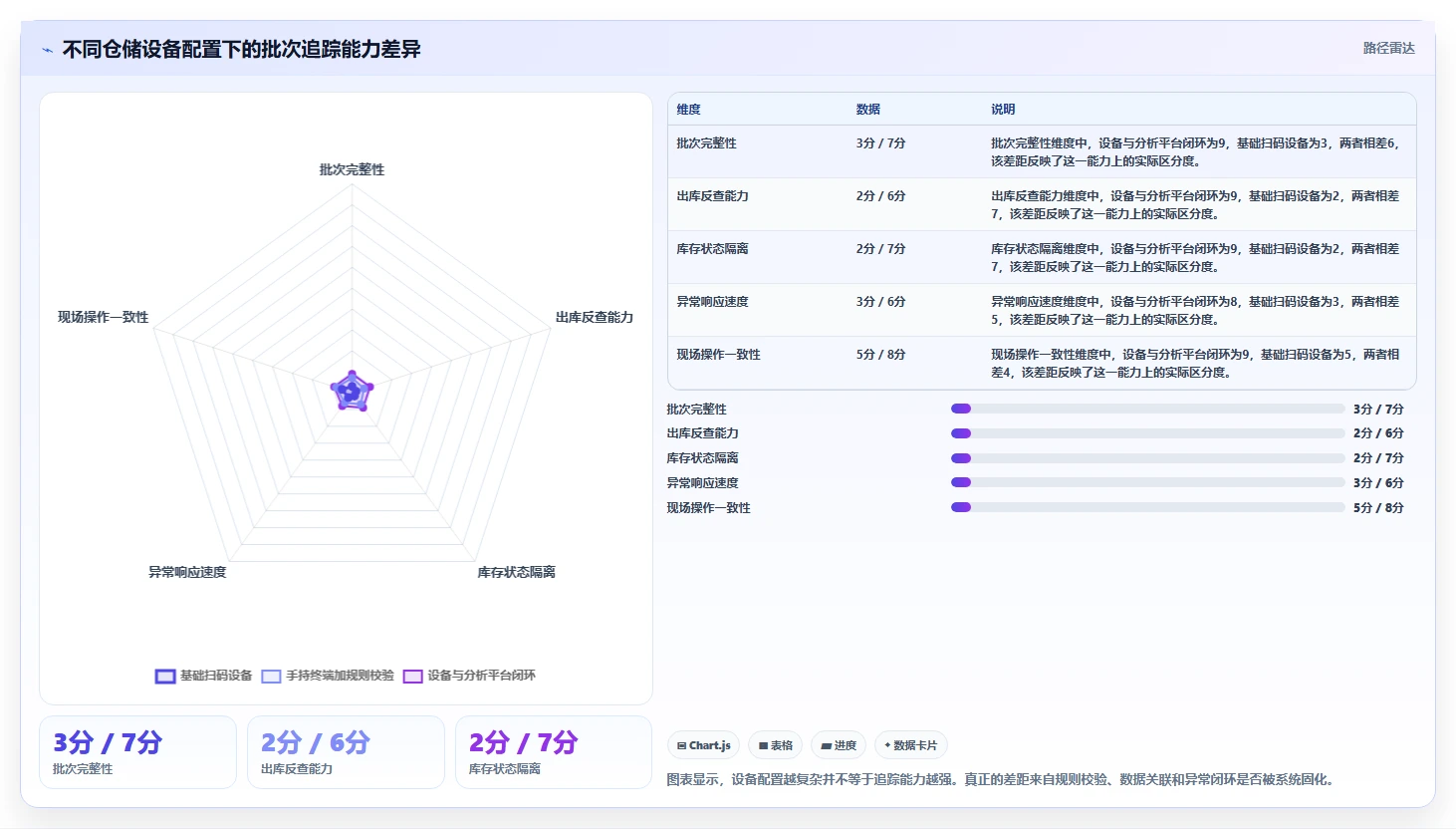Image resolution: width=1456 pixels, height=829 pixels.
Task: Click the 库存状态隔离 progress bar
Action: pyautogui.click(x=1147, y=458)
